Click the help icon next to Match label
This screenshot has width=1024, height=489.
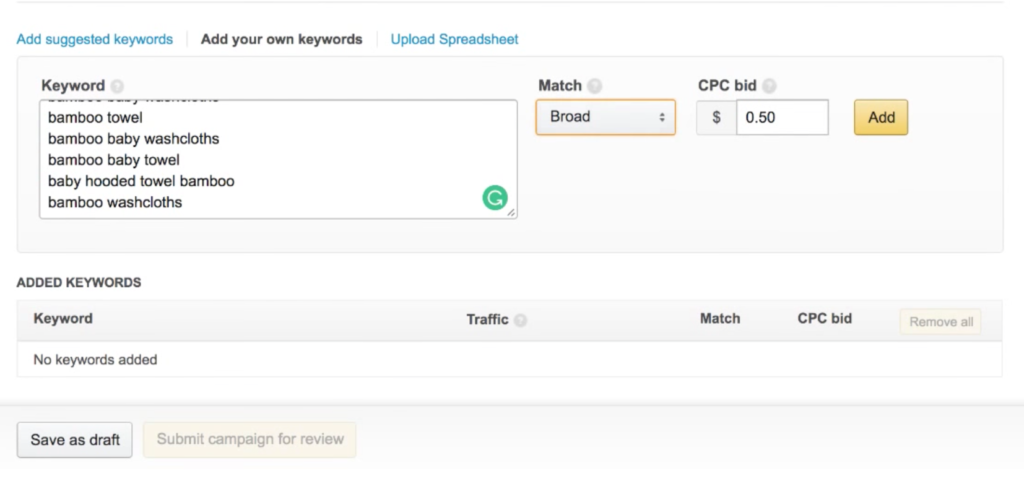click(x=595, y=86)
